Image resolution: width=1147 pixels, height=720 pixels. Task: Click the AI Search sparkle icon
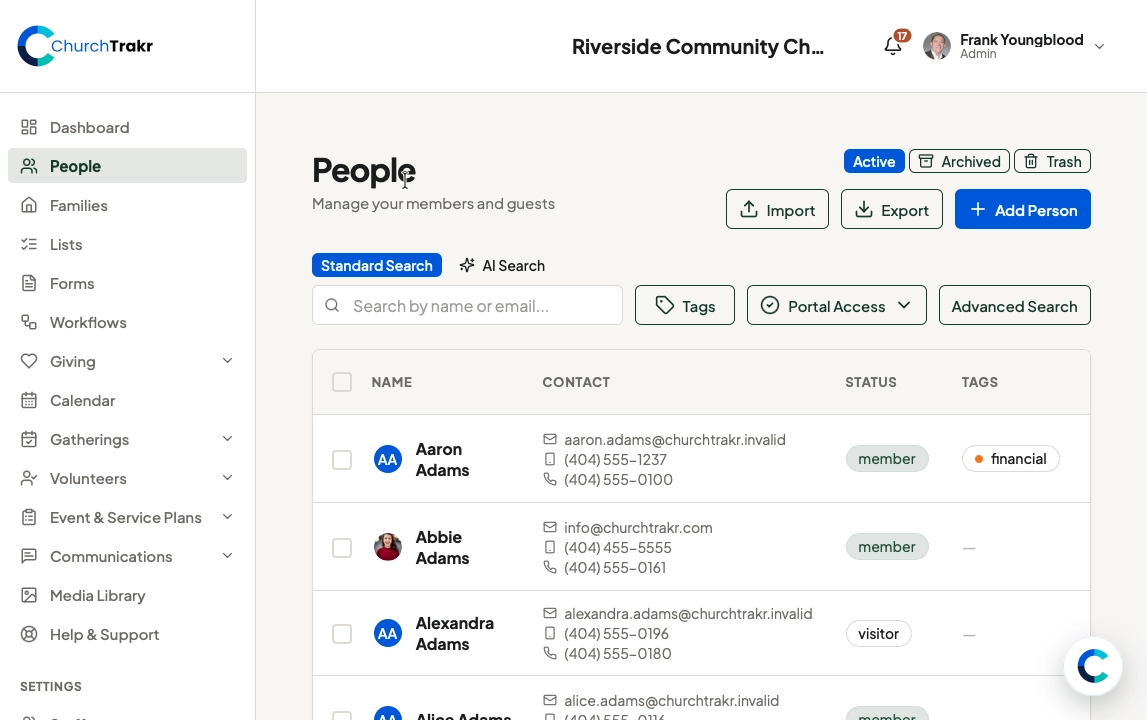click(x=467, y=265)
